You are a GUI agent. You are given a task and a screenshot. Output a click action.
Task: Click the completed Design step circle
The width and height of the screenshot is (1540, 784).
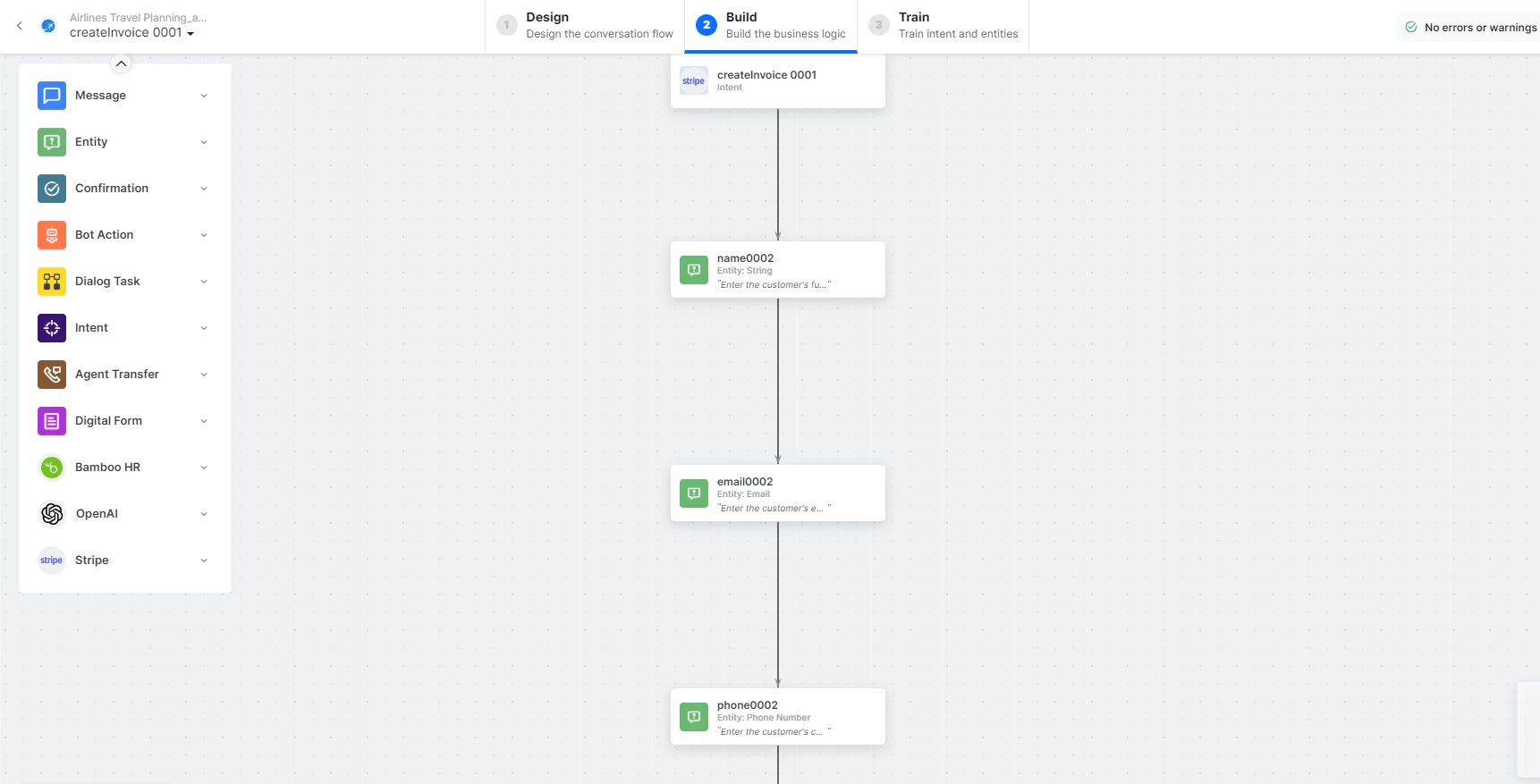(506, 25)
